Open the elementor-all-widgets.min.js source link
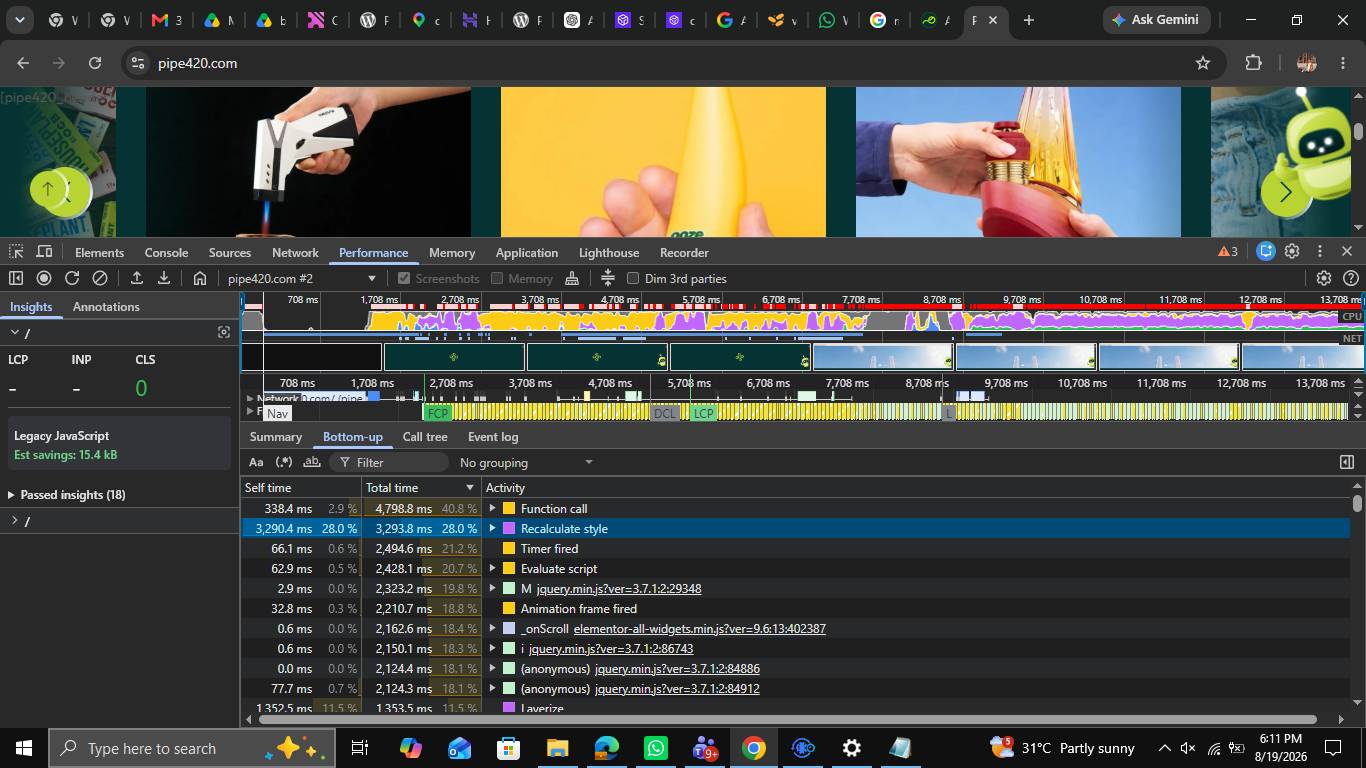This screenshot has width=1366, height=768. (700, 629)
